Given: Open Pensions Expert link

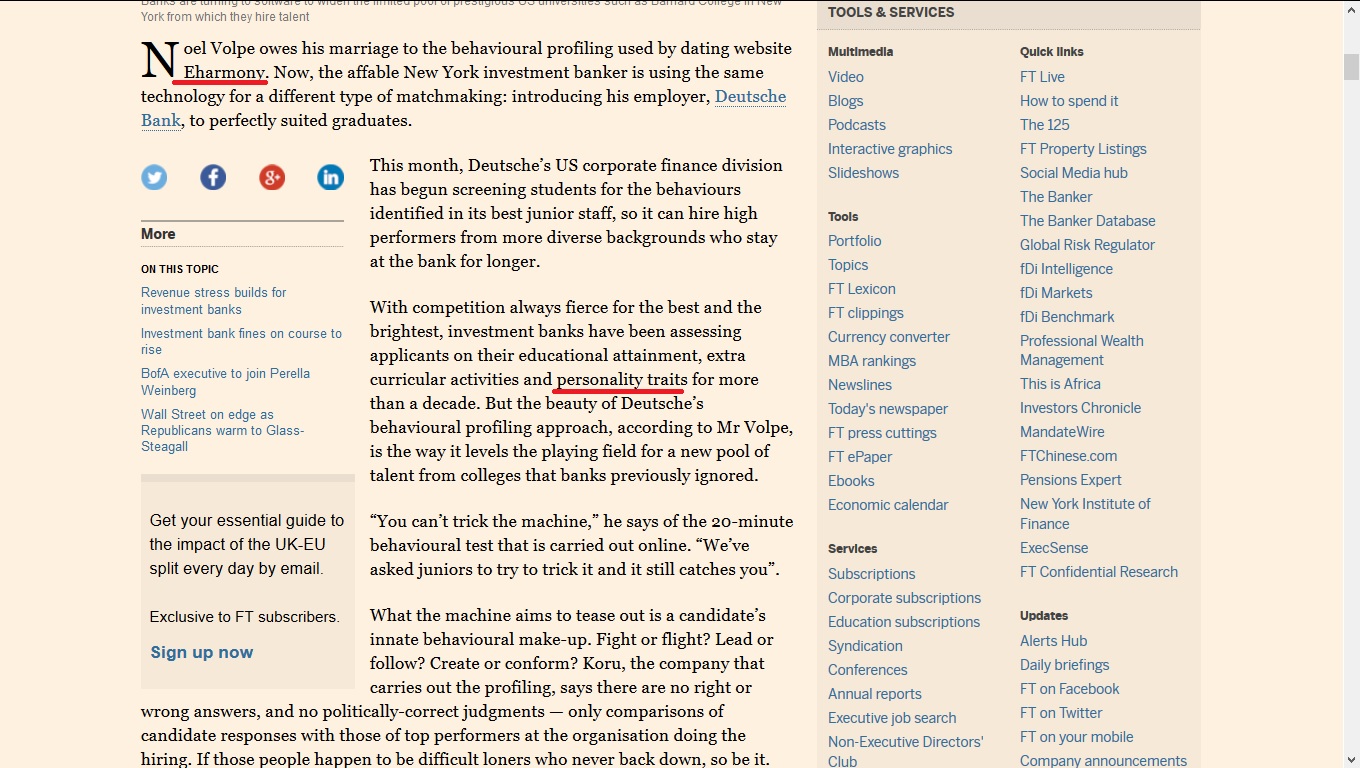Looking at the screenshot, I should coord(1071,480).
